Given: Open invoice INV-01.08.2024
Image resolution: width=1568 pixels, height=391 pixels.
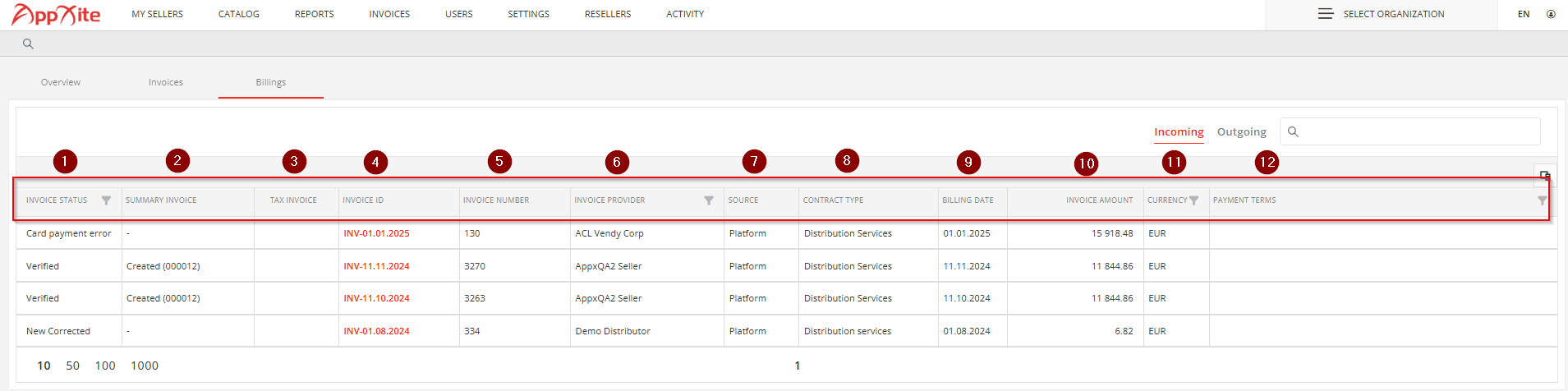Looking at the screenshot, I should pos(376,331).
